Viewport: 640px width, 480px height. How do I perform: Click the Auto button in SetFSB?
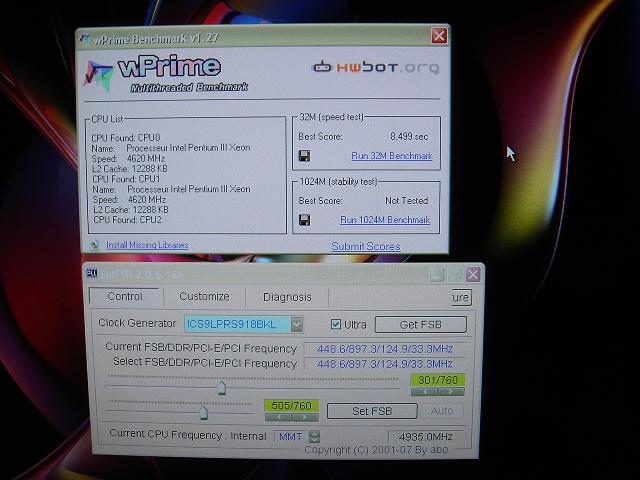pos(442,411)
